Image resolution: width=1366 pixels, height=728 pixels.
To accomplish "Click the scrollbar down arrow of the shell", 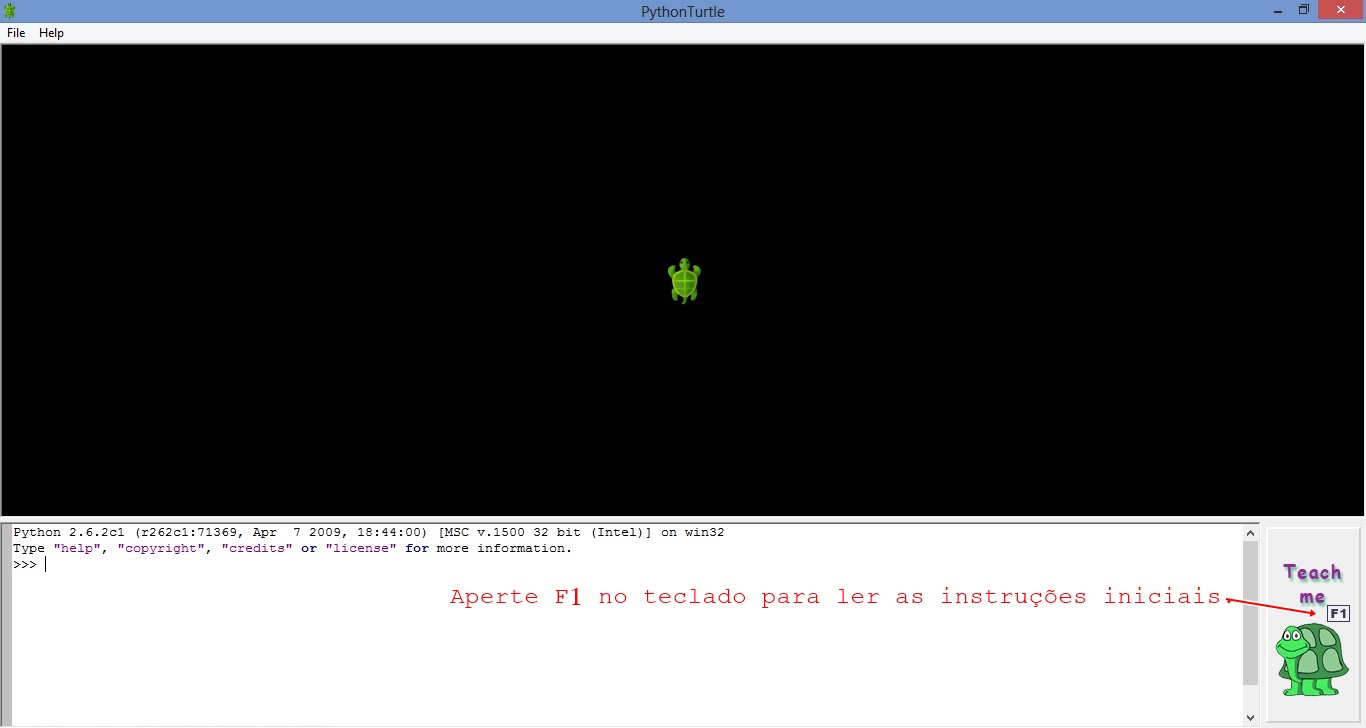I will pos(1250,716).
